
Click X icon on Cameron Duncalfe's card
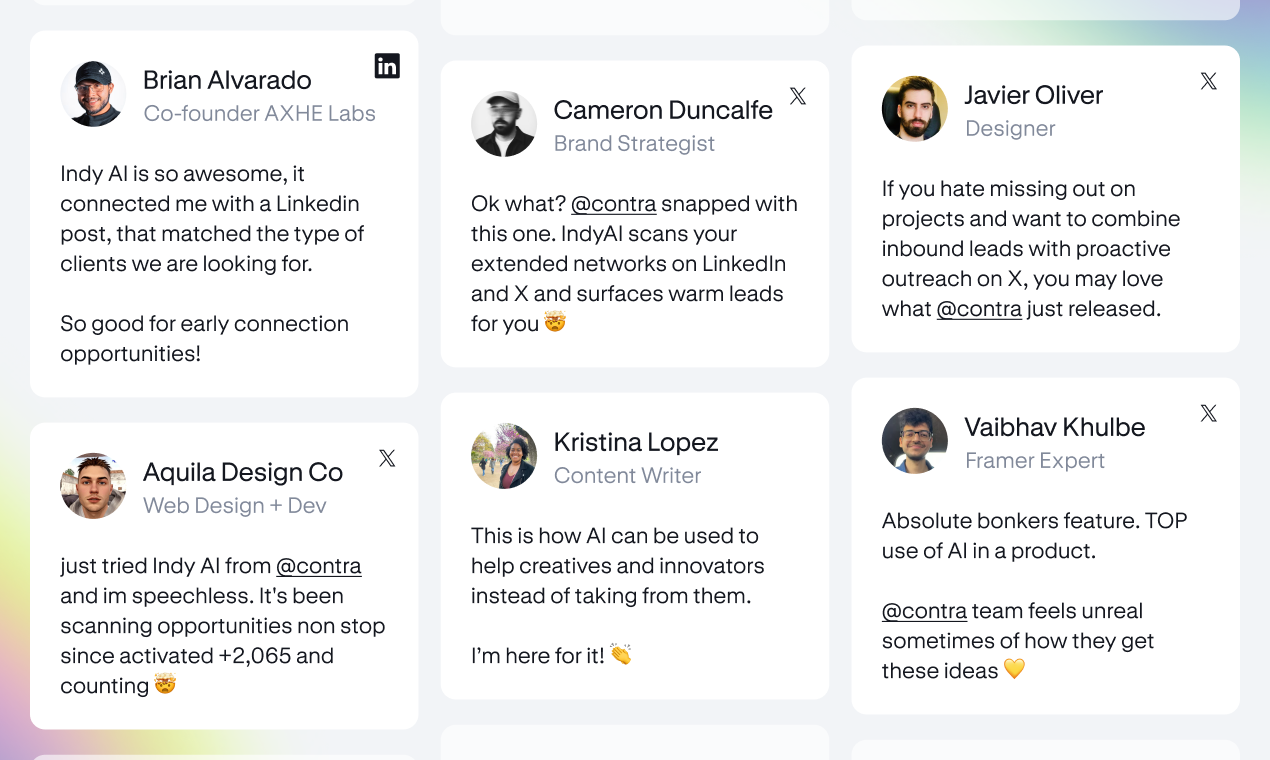pos(798,96)
